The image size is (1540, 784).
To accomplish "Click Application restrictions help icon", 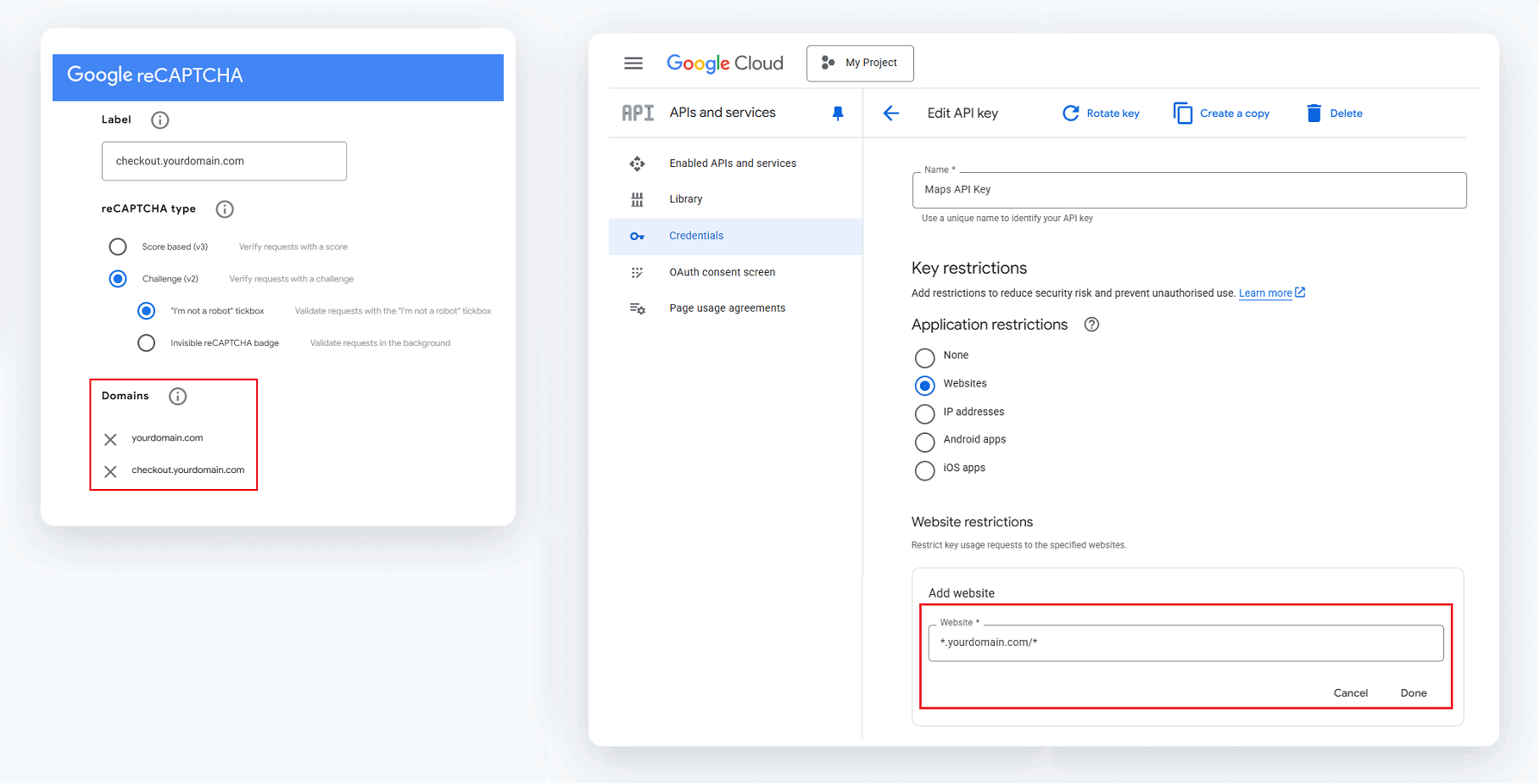I will pyautogui.click(x=1091, y=325).
